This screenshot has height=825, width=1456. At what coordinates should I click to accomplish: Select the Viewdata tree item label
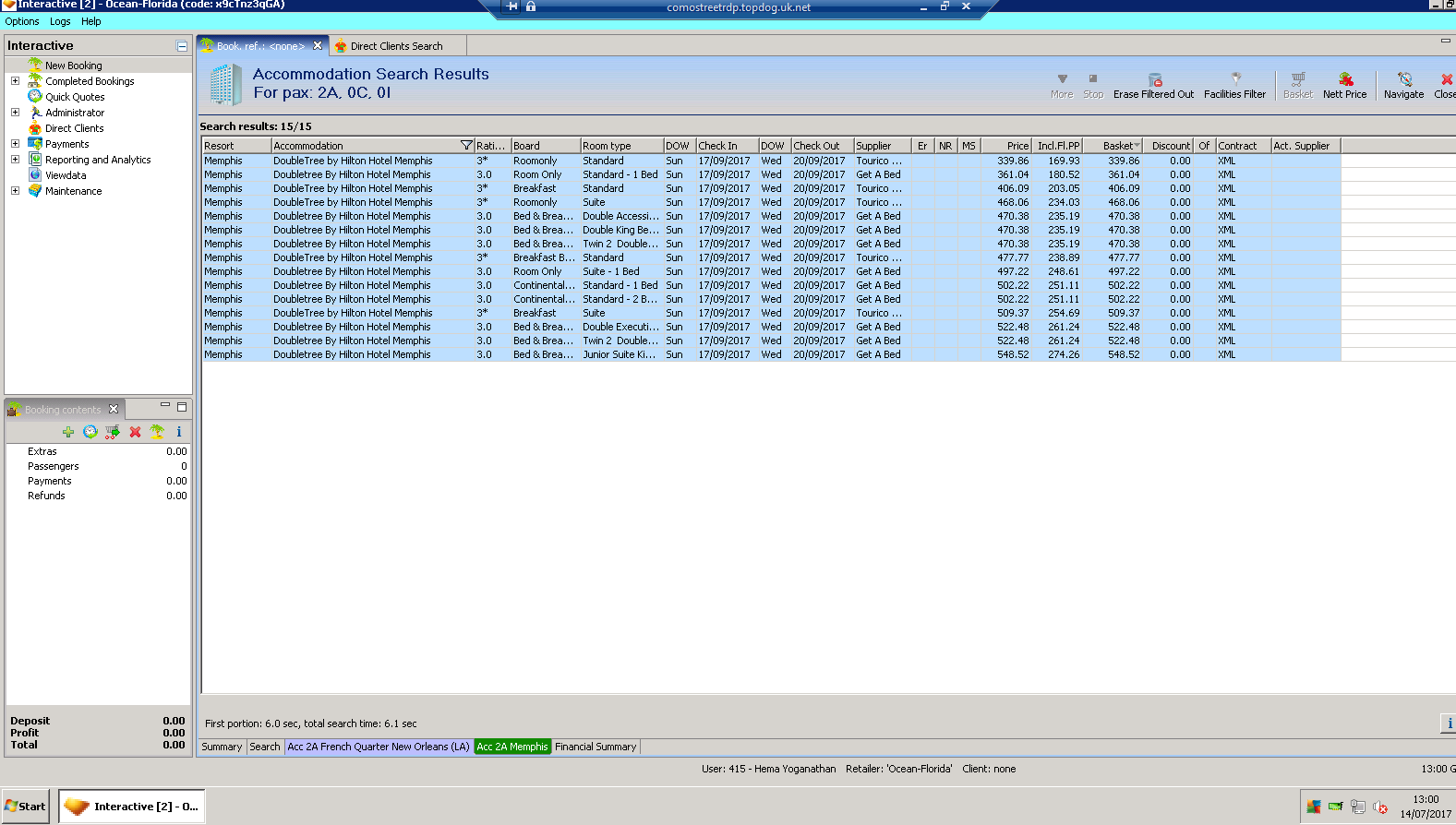coord(66,175)
